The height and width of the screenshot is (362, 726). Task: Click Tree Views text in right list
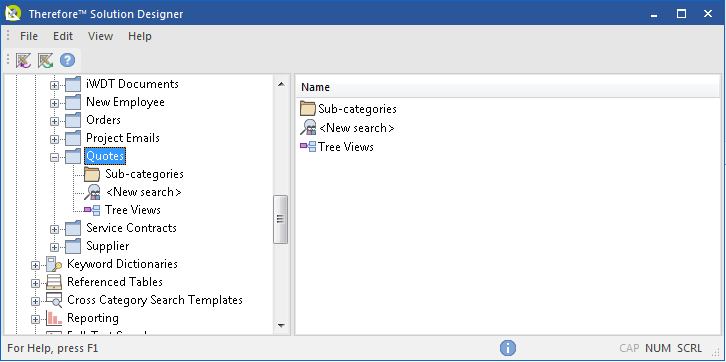coord(346,147)
